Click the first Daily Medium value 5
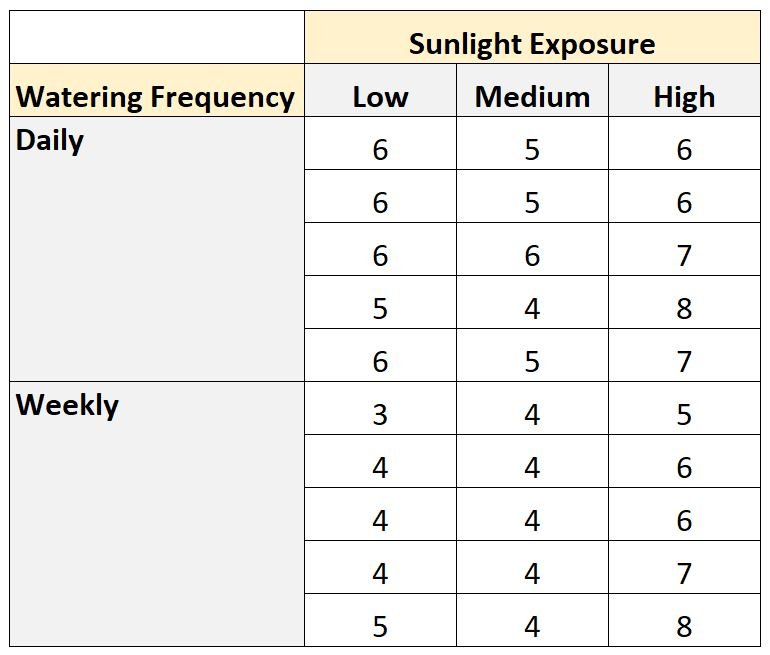Screen dimensions: 770x655 coord(532,143)
